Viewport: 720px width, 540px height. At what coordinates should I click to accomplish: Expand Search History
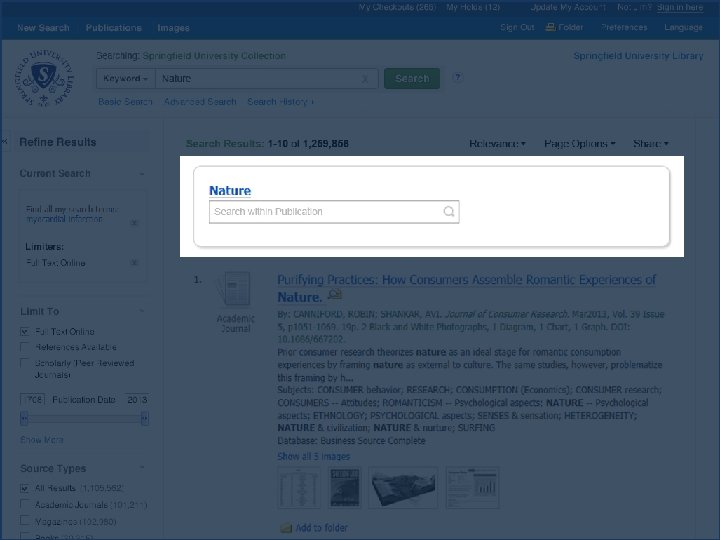click(x=280, y=101)
